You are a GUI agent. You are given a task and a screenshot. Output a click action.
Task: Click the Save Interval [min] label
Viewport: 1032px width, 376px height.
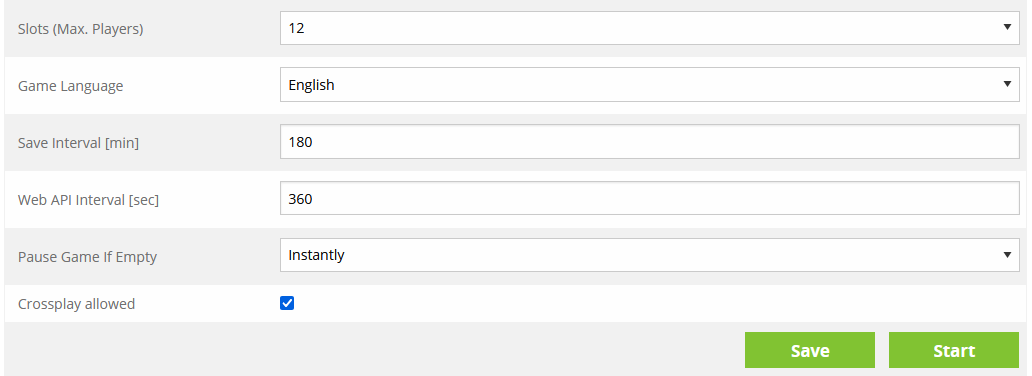pos(78,143)
